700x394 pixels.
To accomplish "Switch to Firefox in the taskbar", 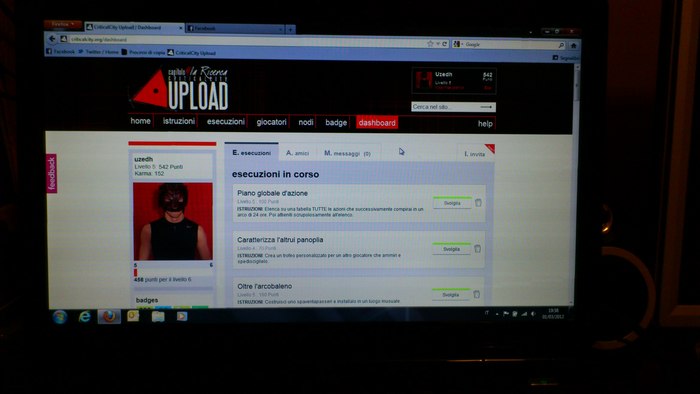I will (109, 316).
